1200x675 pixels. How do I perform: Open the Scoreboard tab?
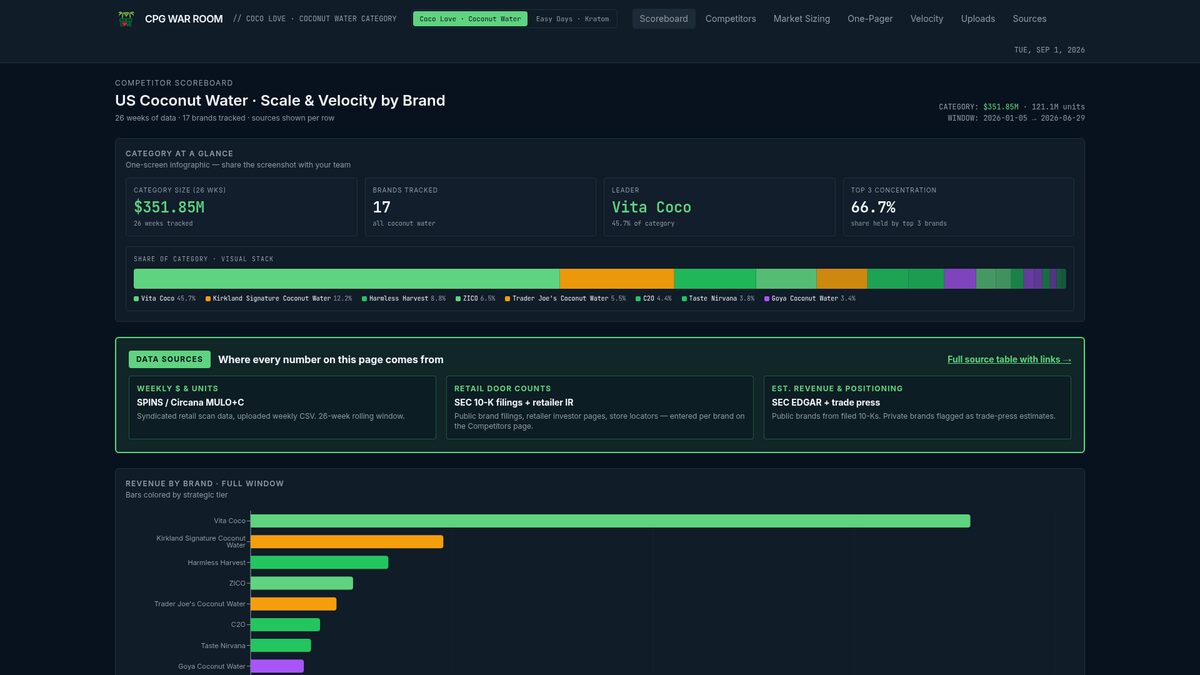click(664, 19)
